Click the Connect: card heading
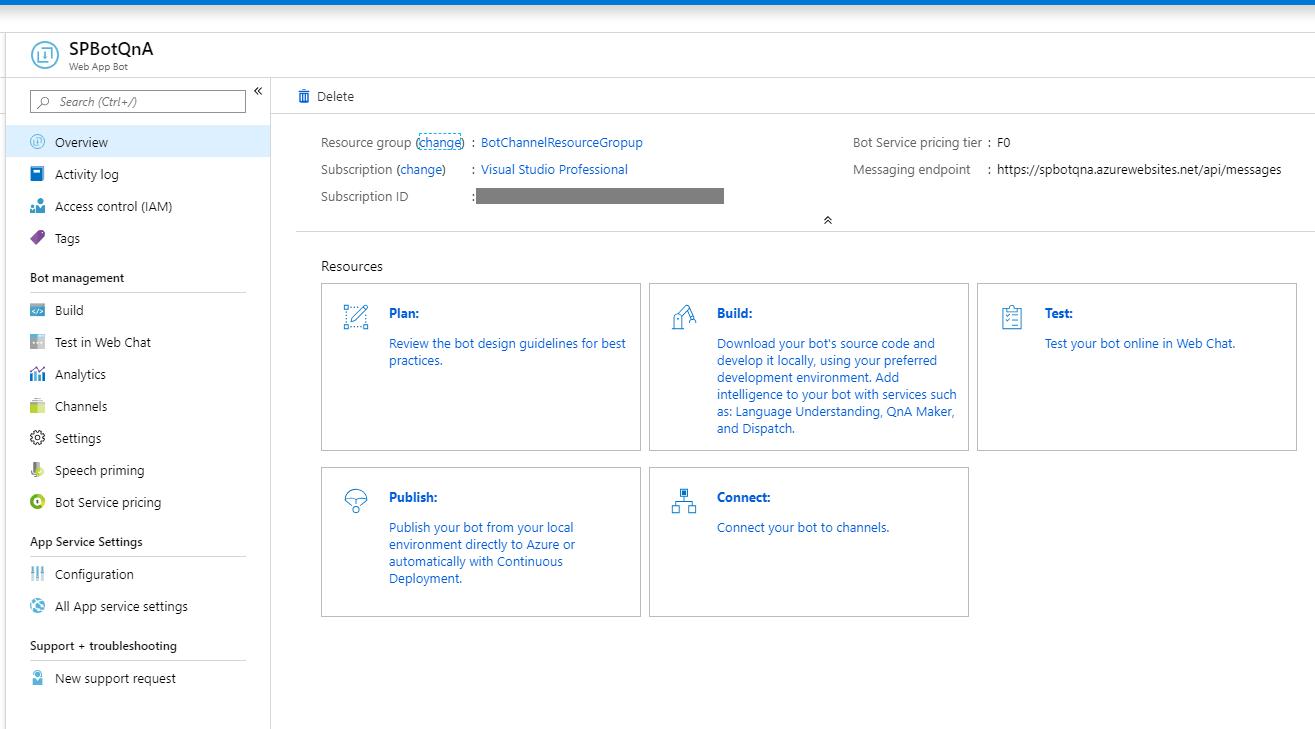This screenshot has width=1315, height=729. (744, 497)
